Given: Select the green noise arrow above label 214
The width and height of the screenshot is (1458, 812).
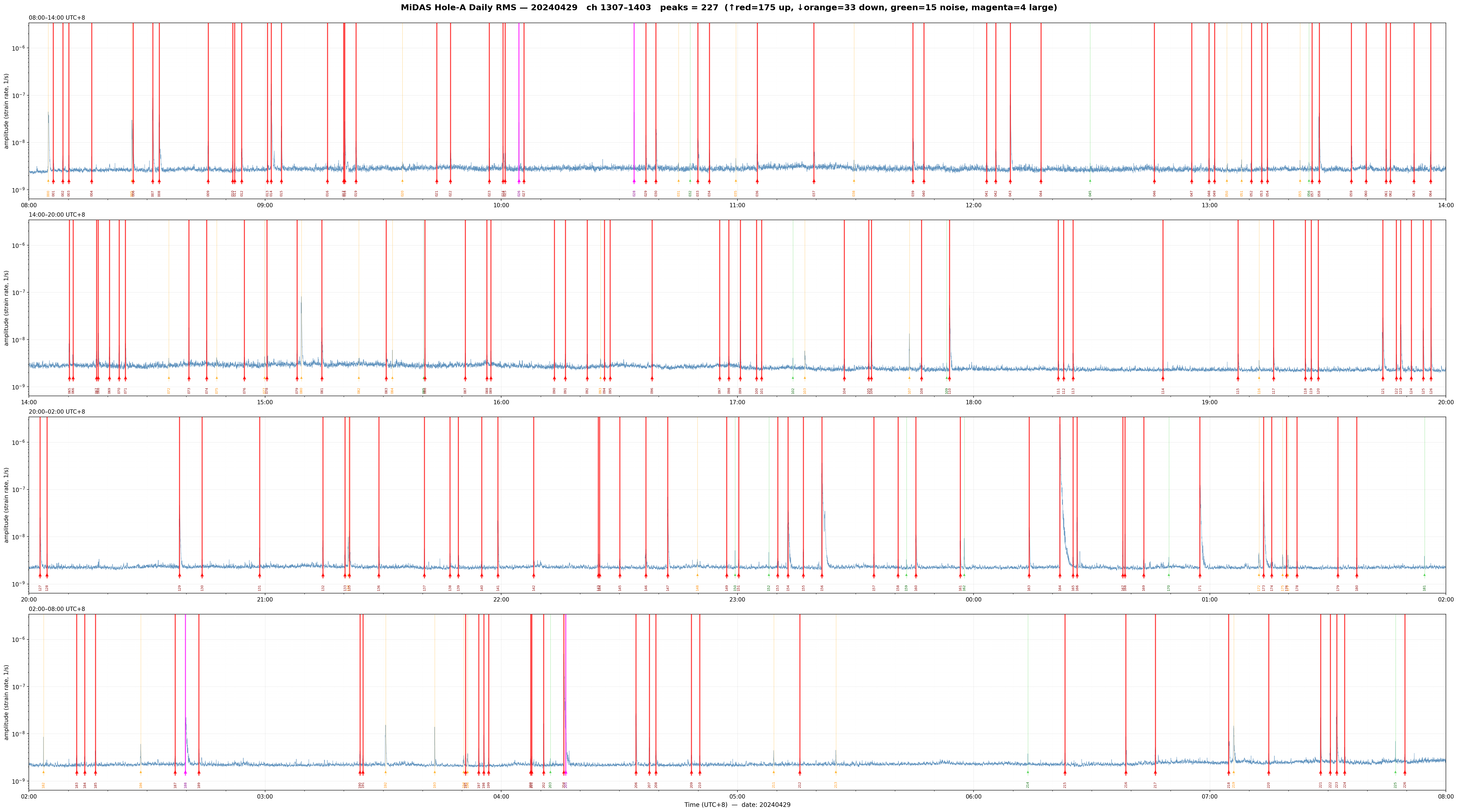Looking at the screenshot, I should point(1028,772).
